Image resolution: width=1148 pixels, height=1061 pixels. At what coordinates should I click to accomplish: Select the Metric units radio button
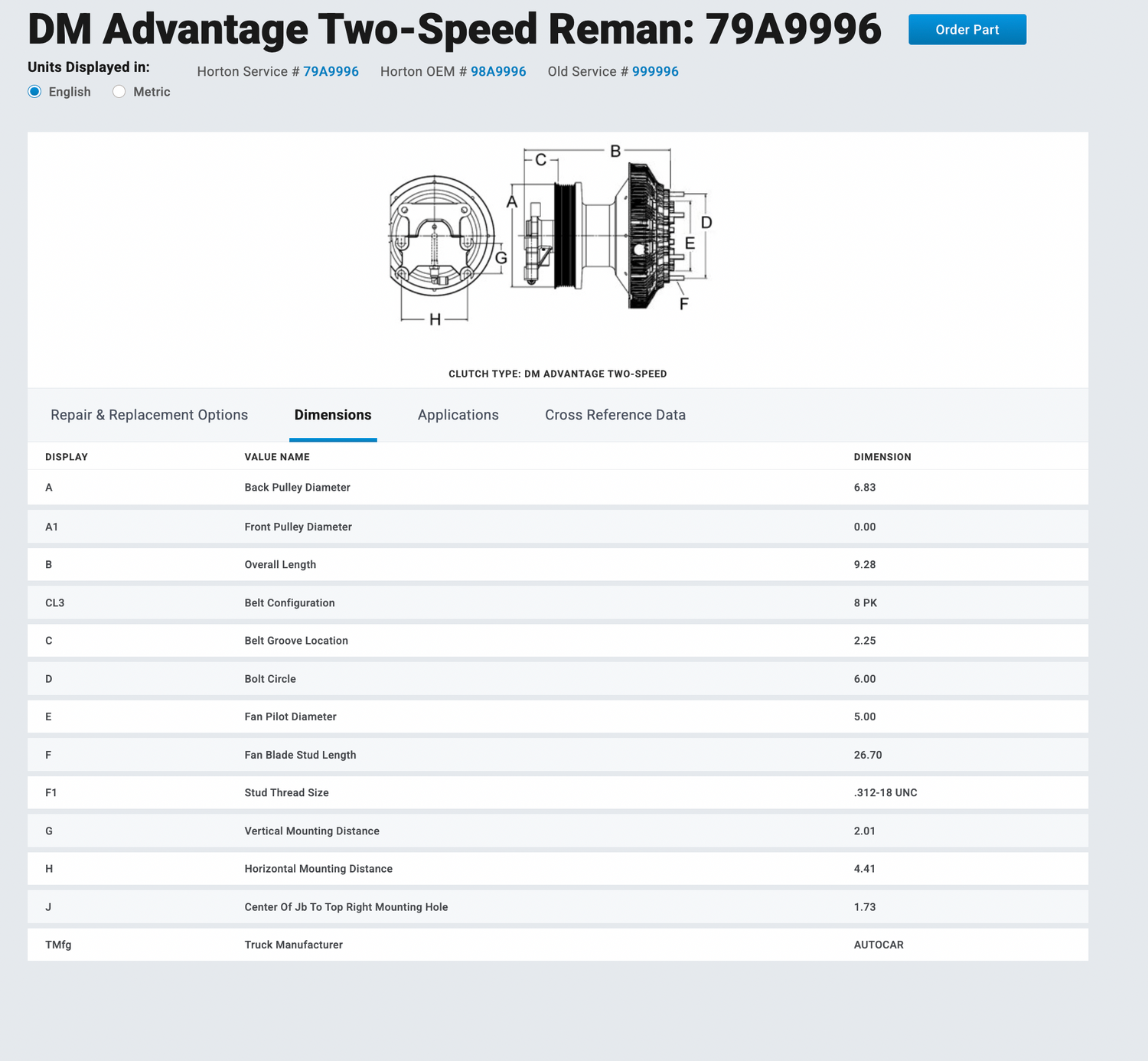click(119, 92)
